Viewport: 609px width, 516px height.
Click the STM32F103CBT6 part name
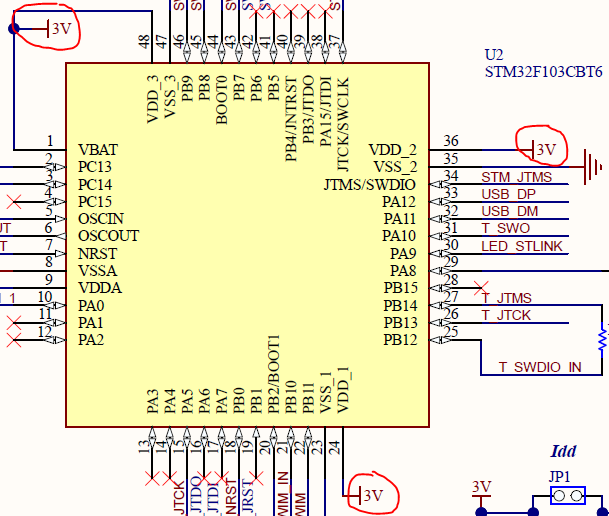pos(543,72)
